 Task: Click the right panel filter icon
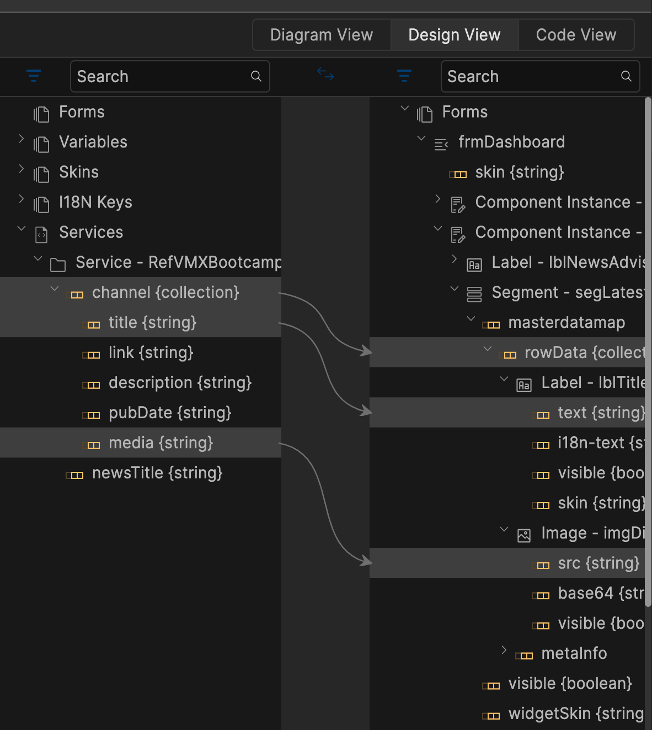click(404, 76)
